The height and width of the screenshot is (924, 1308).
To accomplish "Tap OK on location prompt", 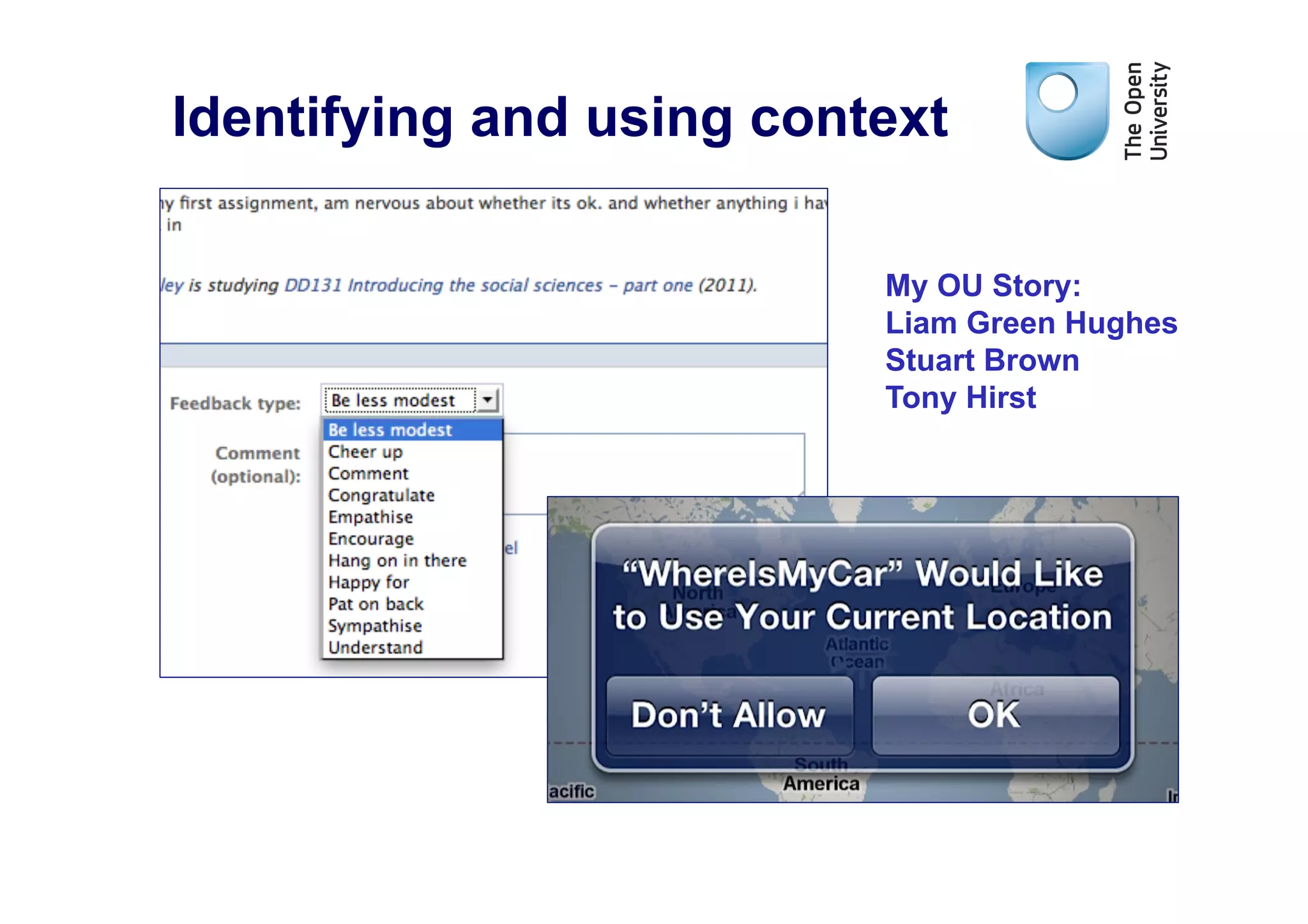I will tap(995, 715).
